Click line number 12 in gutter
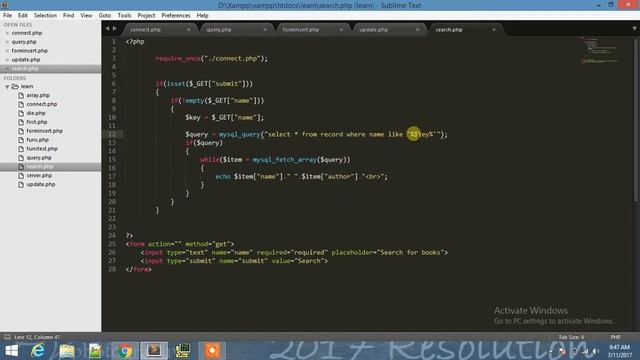Image resolution: width=640 pixels, height=360 pixels. pos(112,134)
